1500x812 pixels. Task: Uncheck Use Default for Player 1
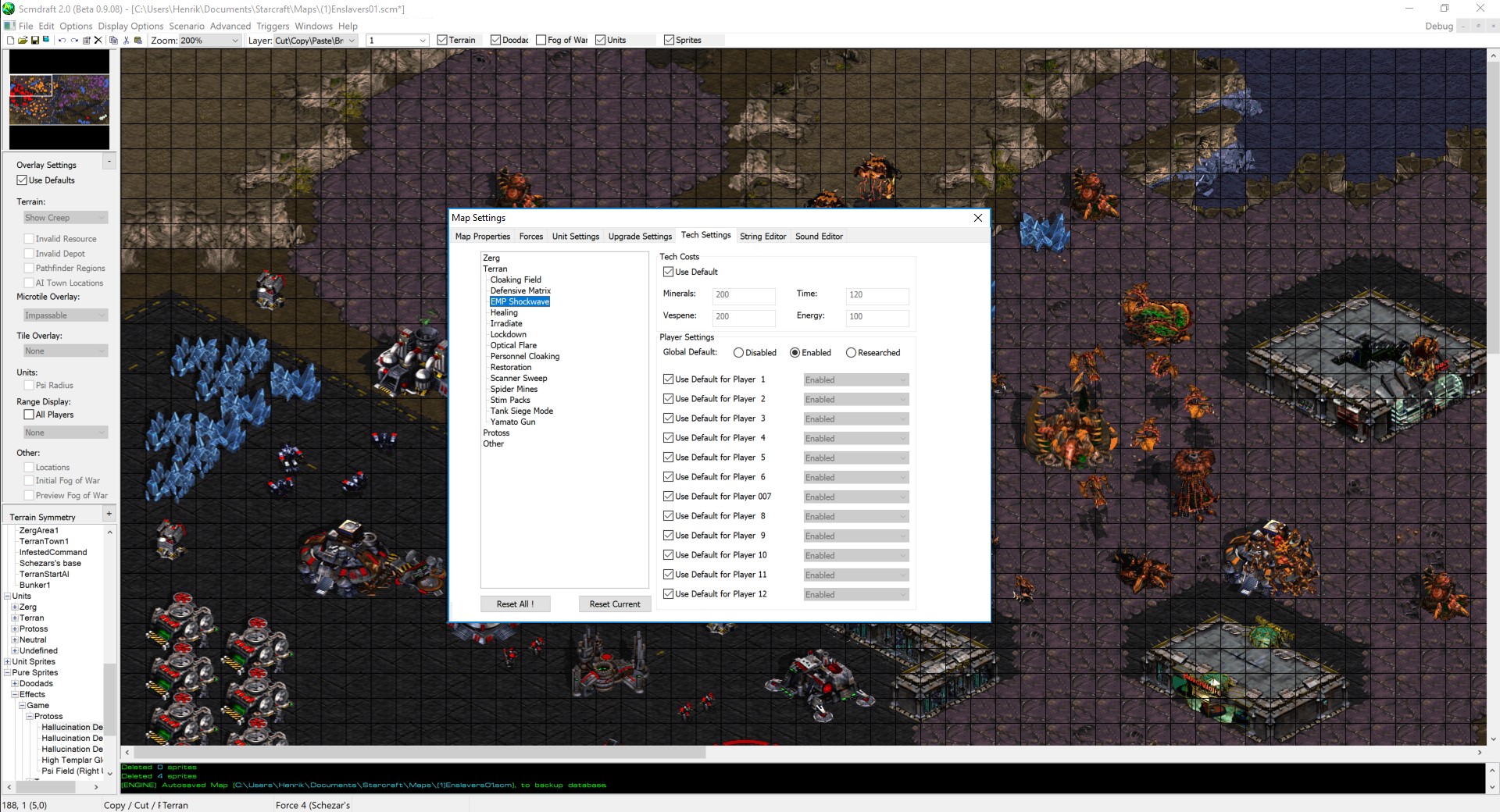click(x=668, y=379)
